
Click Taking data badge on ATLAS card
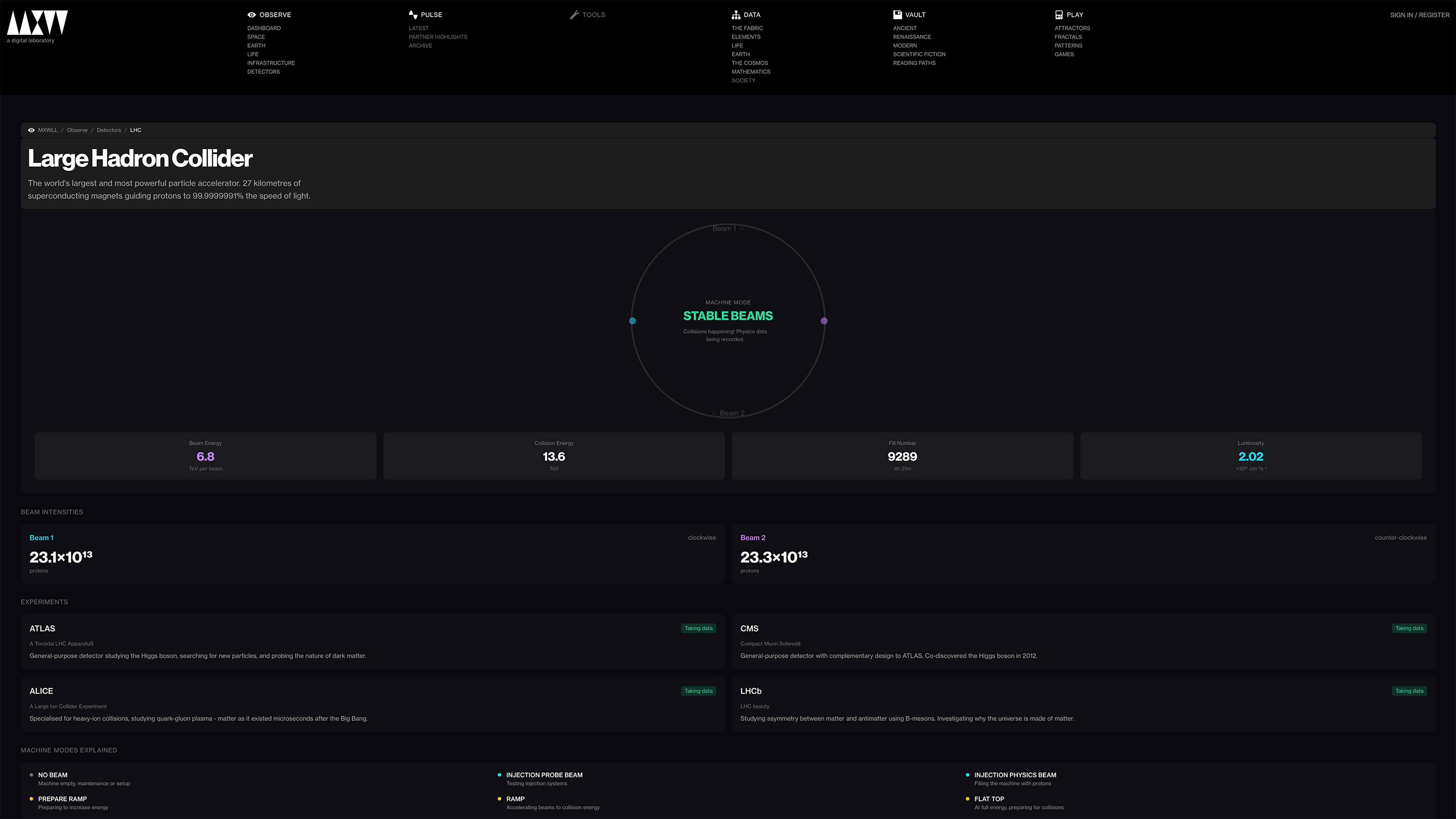point(698,628)
